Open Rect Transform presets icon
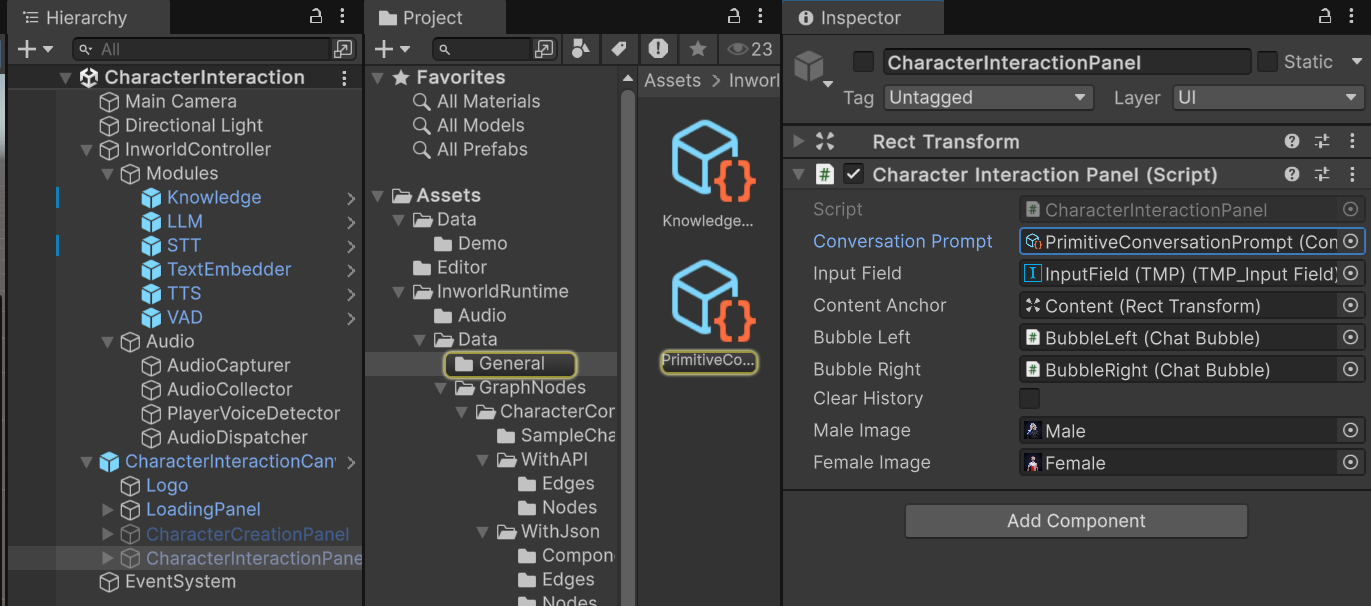The image size is (1371, 606). tap(1322, 142)
